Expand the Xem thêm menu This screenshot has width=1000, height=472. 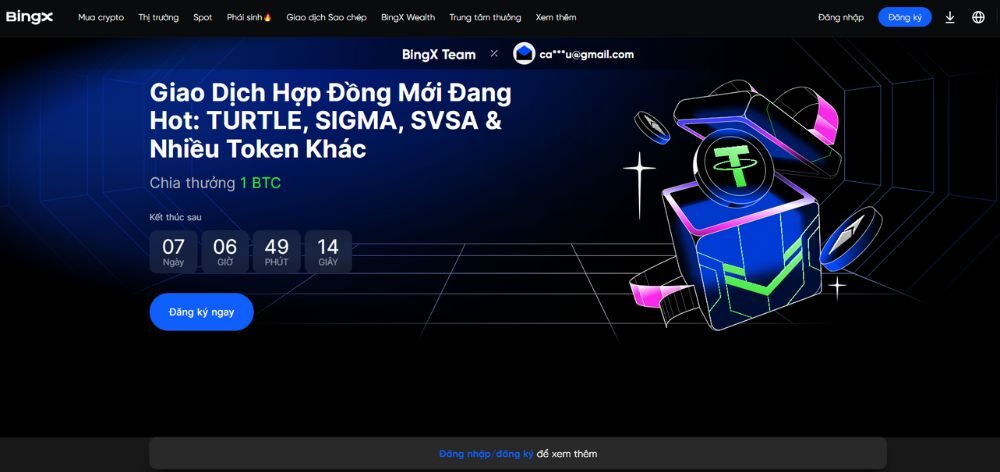pyautogui.click(x=555, y=17)
